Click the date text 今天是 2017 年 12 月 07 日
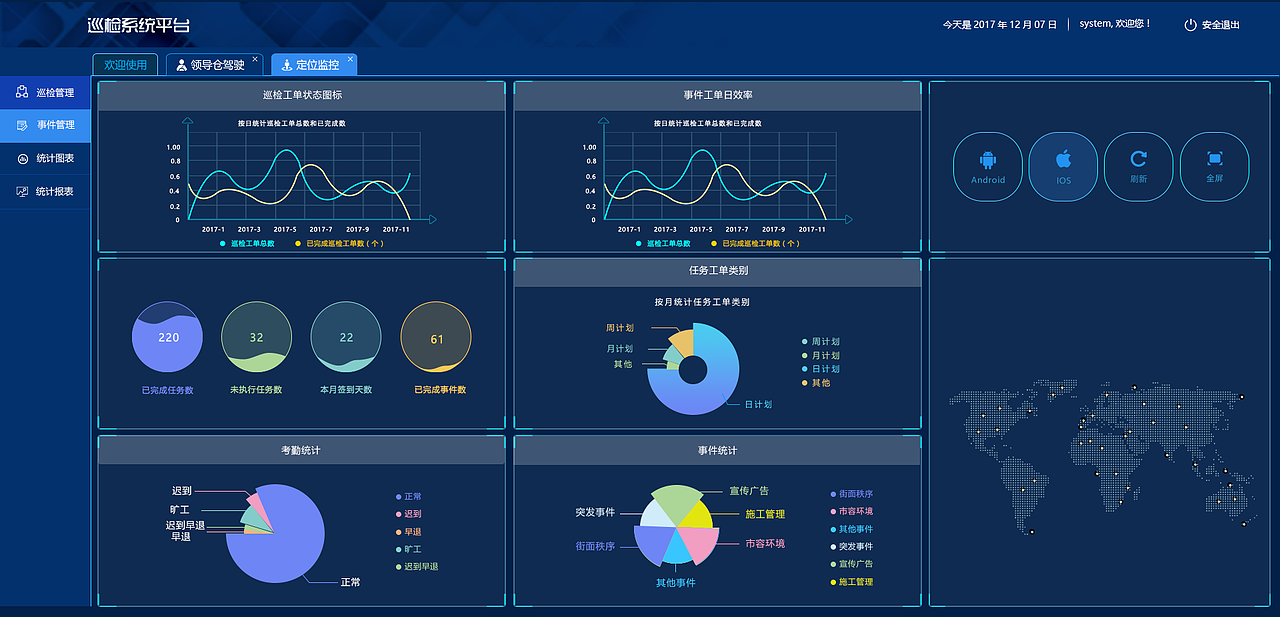This screenshot has height=617, width=1280. click(x=1000, y=24)
